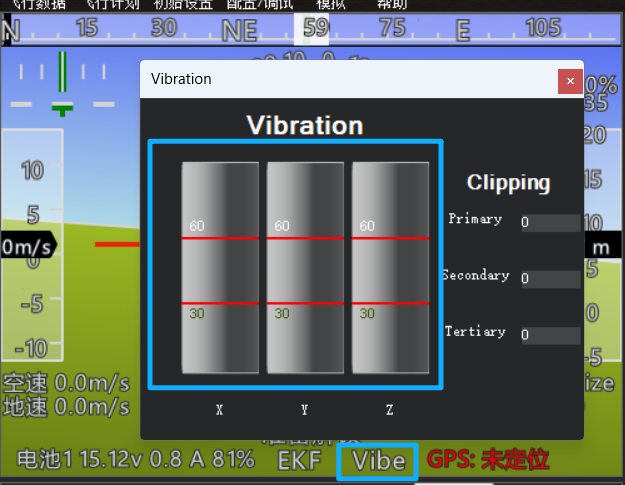Click the Vibe status button
This screenshot has height=485, width=625.
coord(377,461)
